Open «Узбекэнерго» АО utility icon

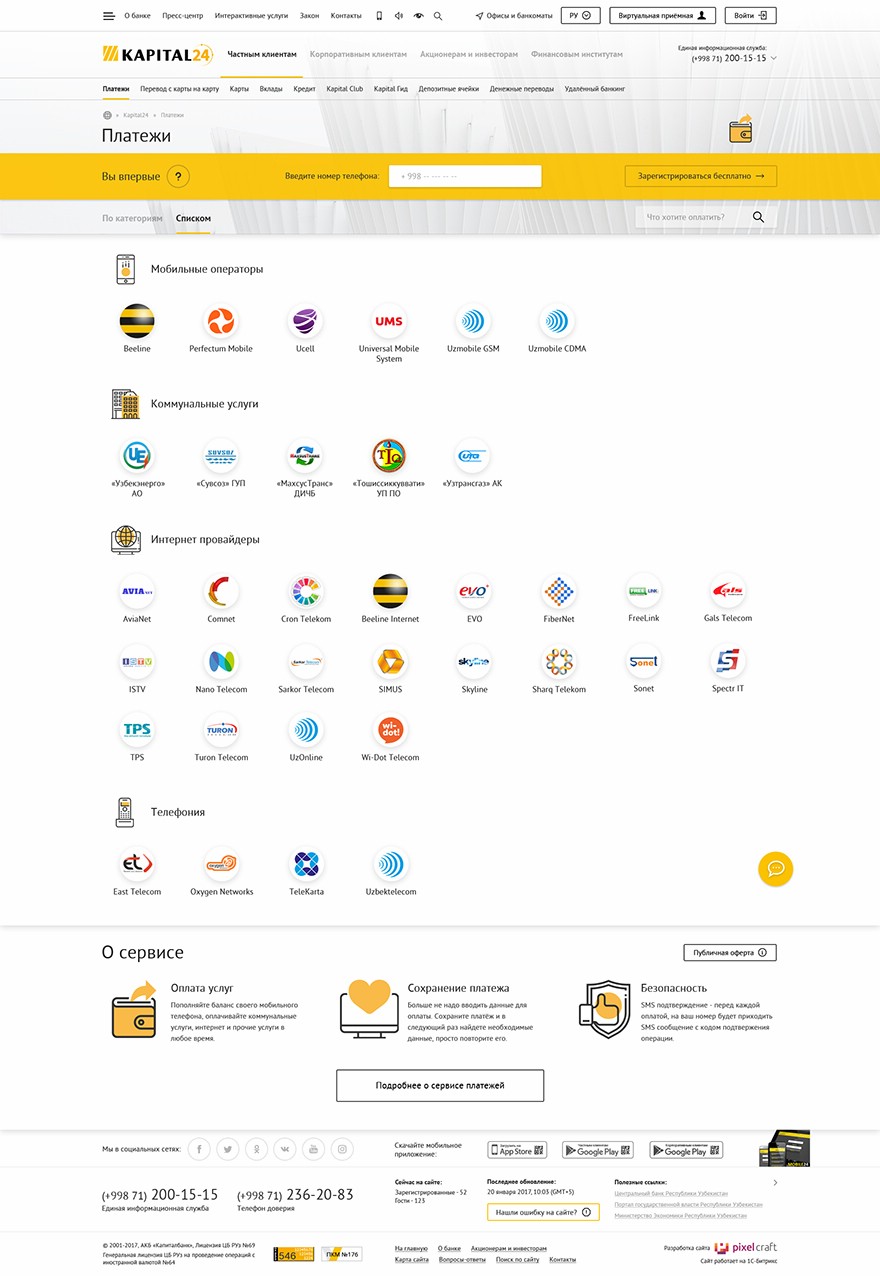(137, 456)
